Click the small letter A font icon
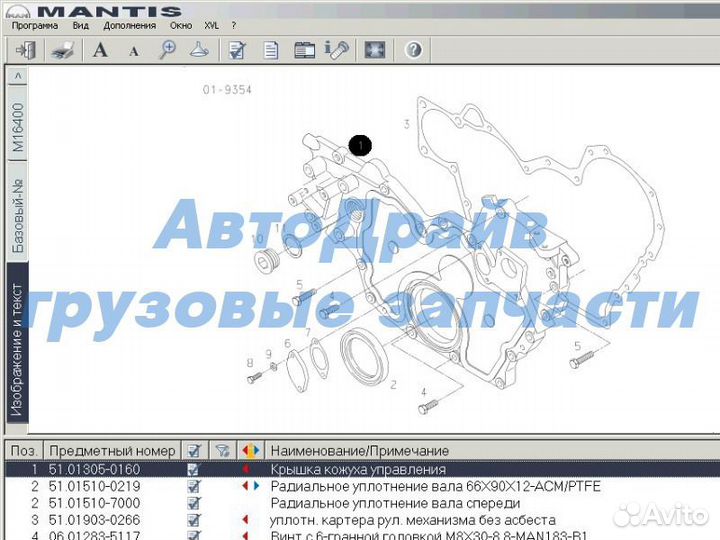720x540 pixels. pyautogui.click(x=131, y=49)
